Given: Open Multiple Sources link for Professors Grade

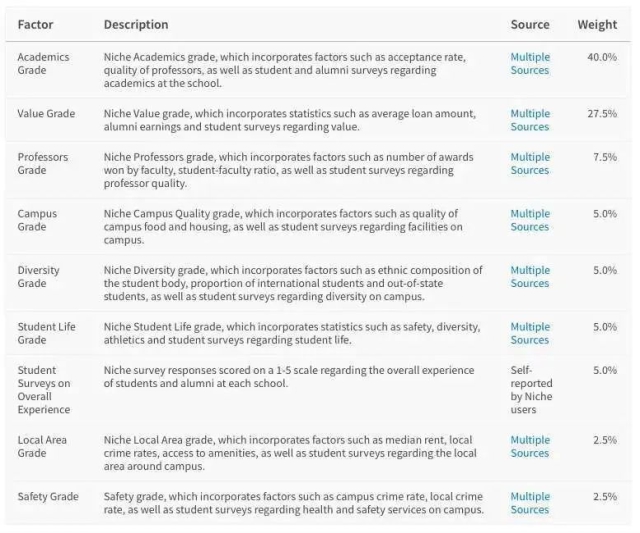Looking at the screenshot, I should [530, 164].
